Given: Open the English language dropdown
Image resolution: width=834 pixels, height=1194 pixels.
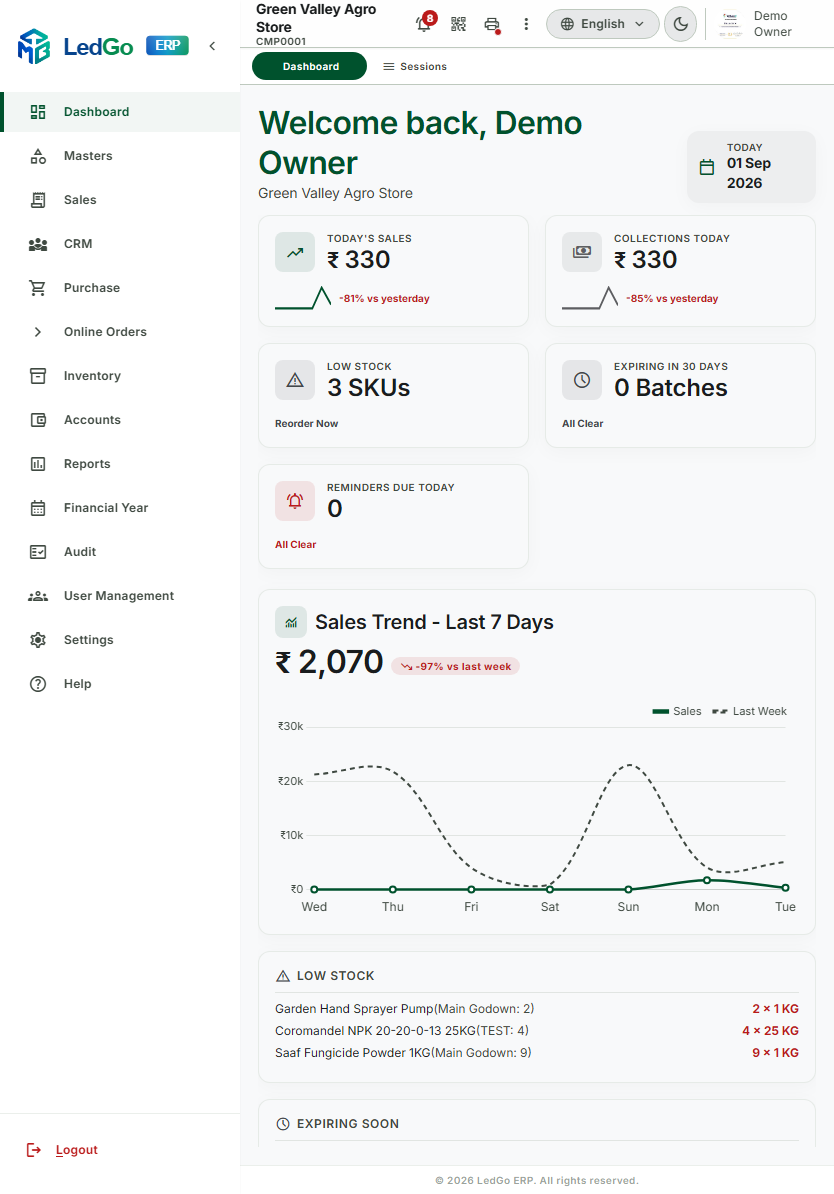Looking at the screenshot, I should (602, 24).
